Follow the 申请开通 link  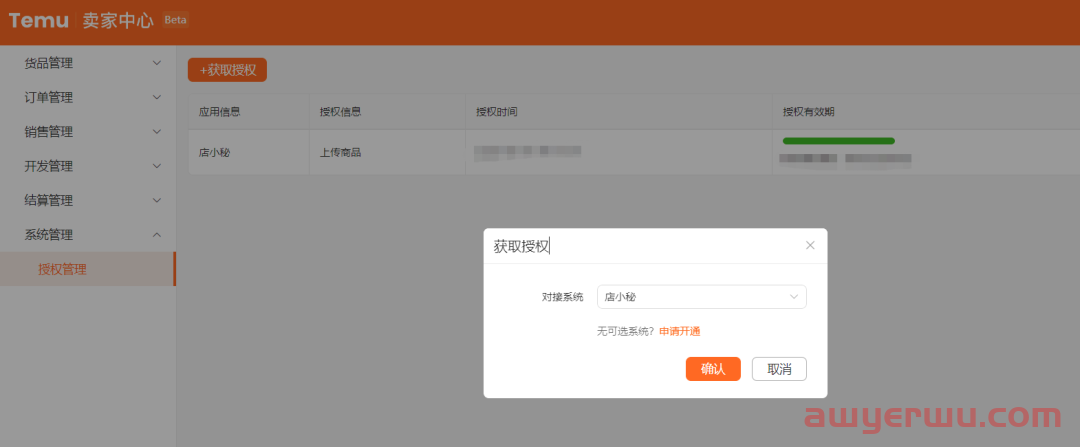[x=680, y=331]
